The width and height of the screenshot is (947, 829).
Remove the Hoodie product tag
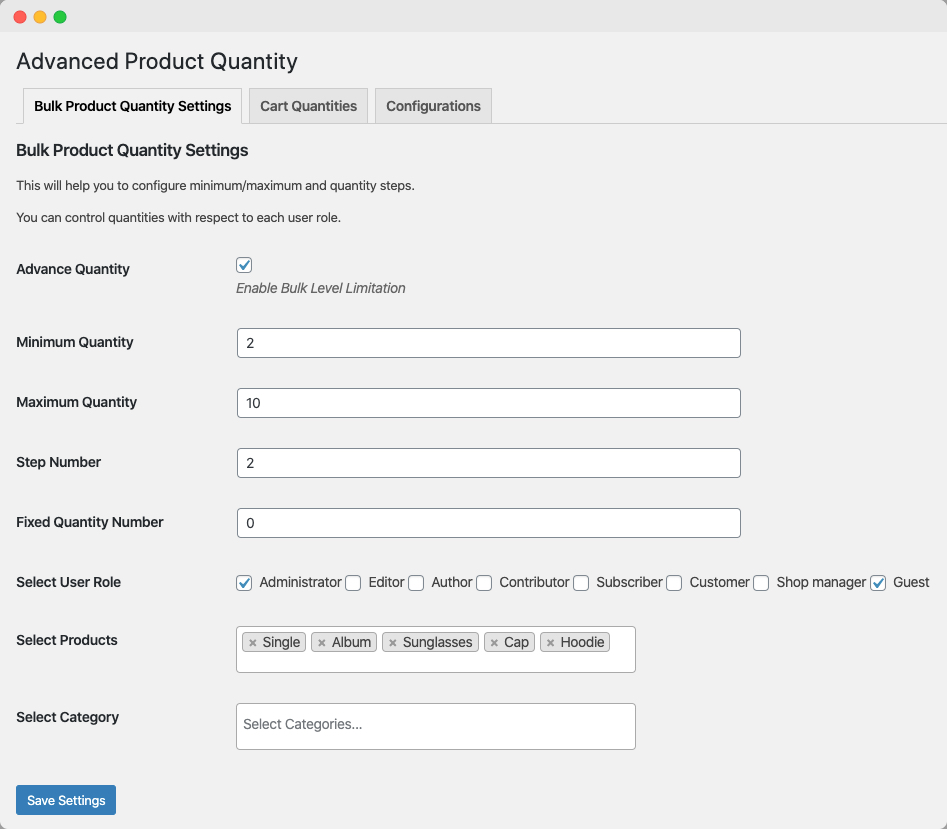[x=550, y=642]
